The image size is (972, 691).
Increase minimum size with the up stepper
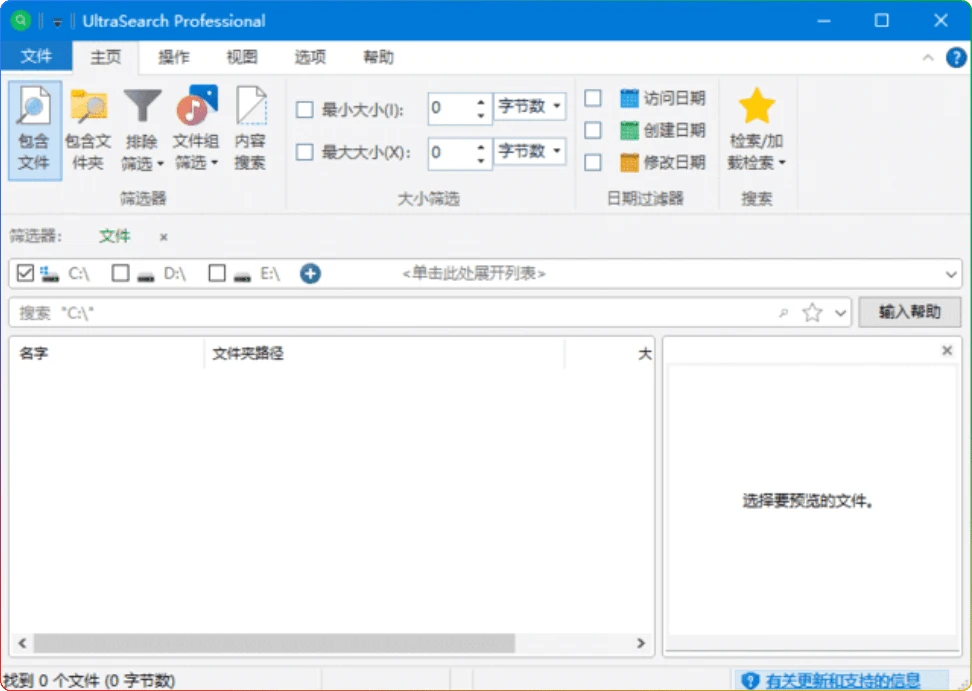coord(482,101)
